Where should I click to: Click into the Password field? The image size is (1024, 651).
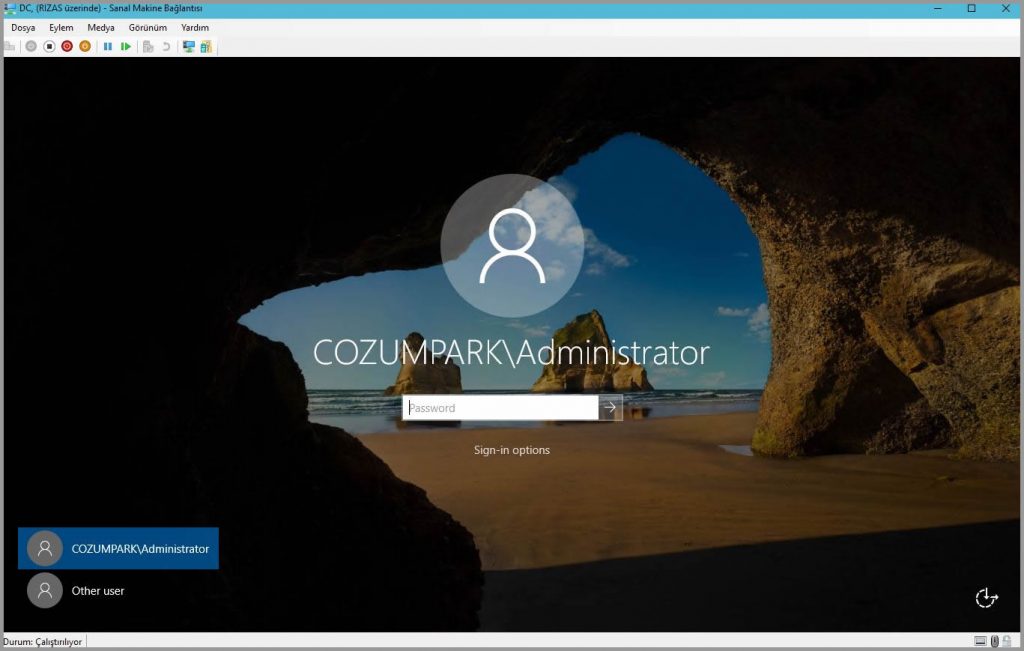(500, 407)
